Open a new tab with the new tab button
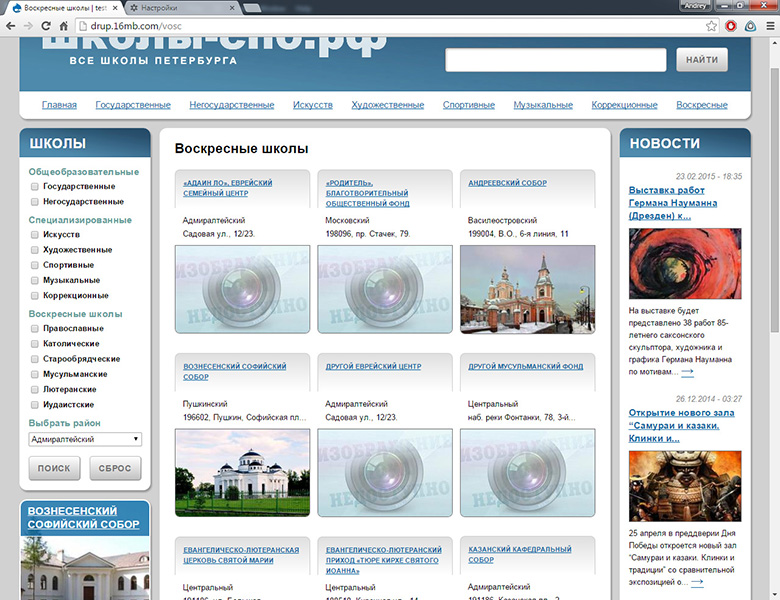The height and width of the screenshot is (600, 780). click(252, 8)
